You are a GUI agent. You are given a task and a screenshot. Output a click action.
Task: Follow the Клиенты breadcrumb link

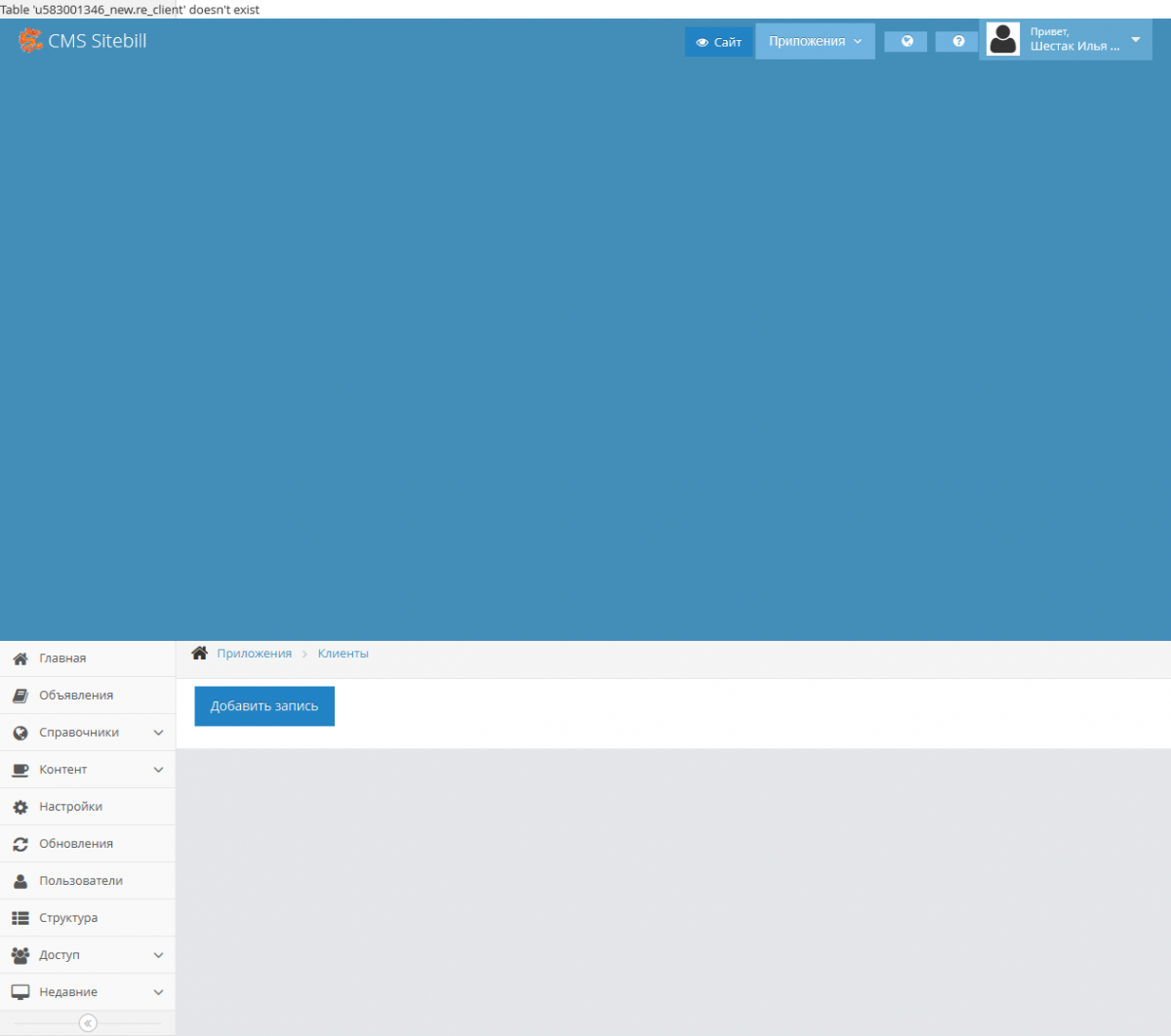coord(343,654)
